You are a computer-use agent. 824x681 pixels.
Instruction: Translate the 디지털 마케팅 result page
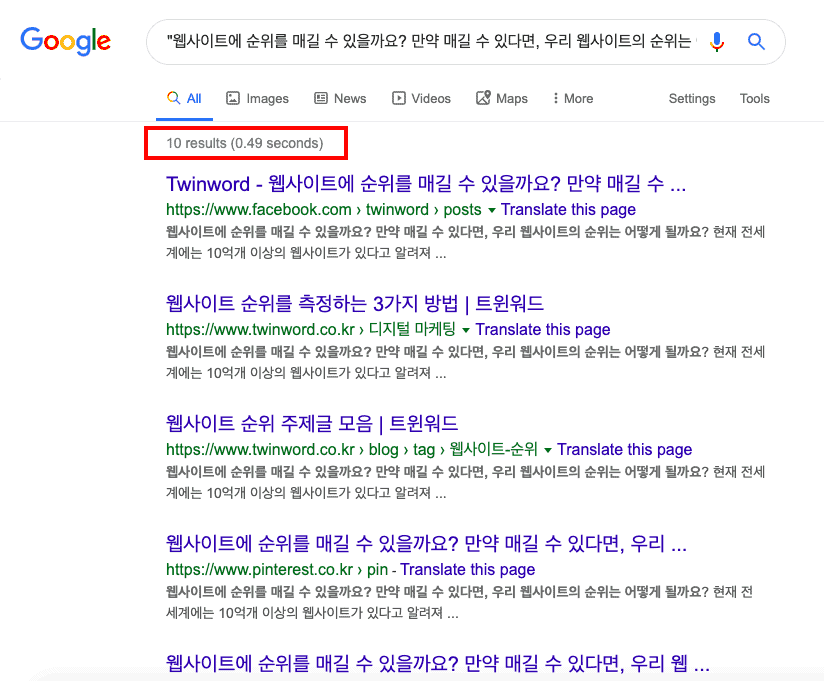(x=543, y=329)
